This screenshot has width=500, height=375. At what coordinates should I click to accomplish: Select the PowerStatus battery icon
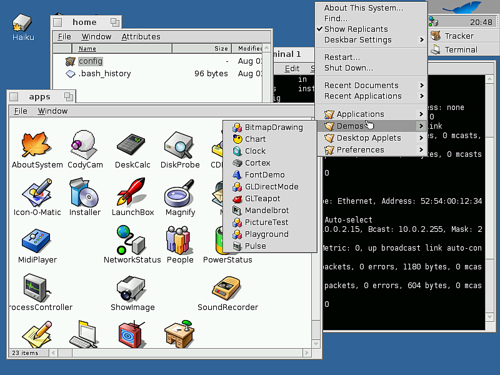pos(219,240)
